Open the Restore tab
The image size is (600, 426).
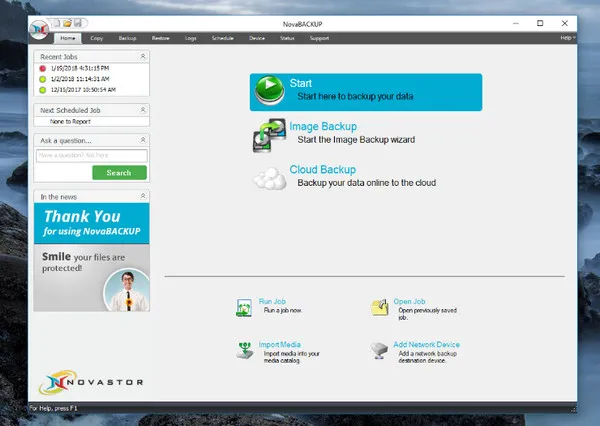click(161, 38)
